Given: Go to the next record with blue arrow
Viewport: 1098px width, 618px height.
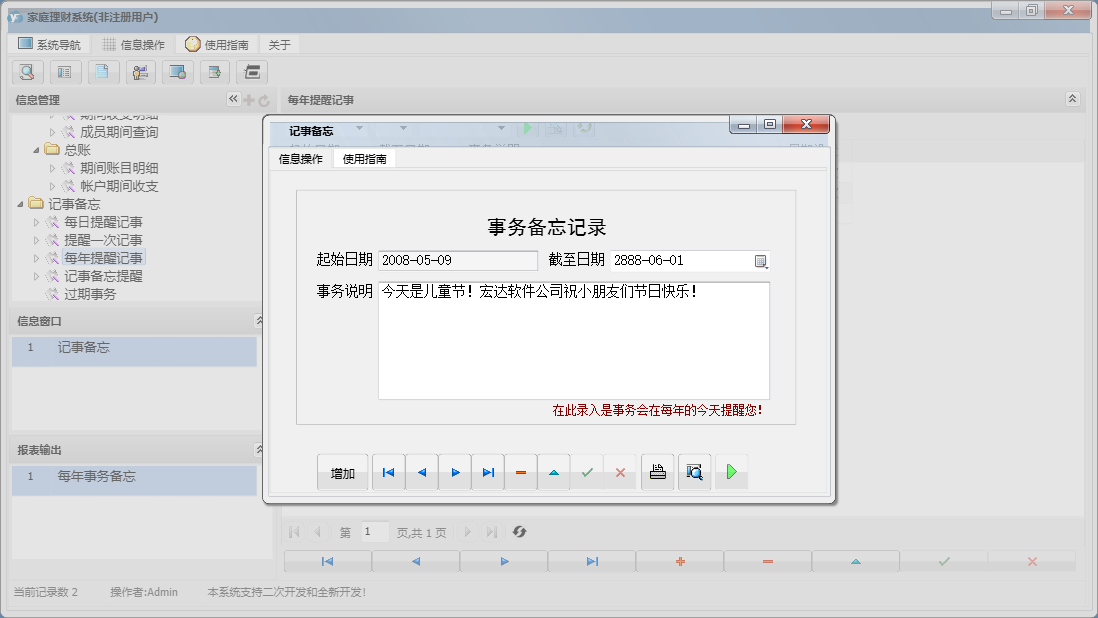Looking at the screenshot, I should (455, 471).
